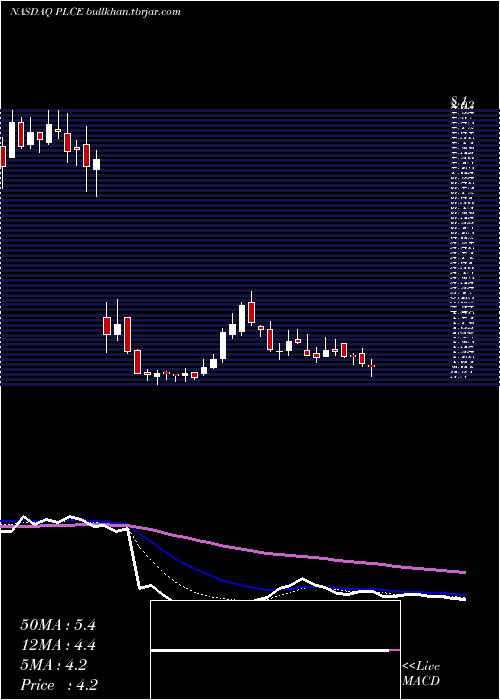The image size is (500, 700).
Task: Click the 50MA : 5.4 label
Action: coord(58,625)
